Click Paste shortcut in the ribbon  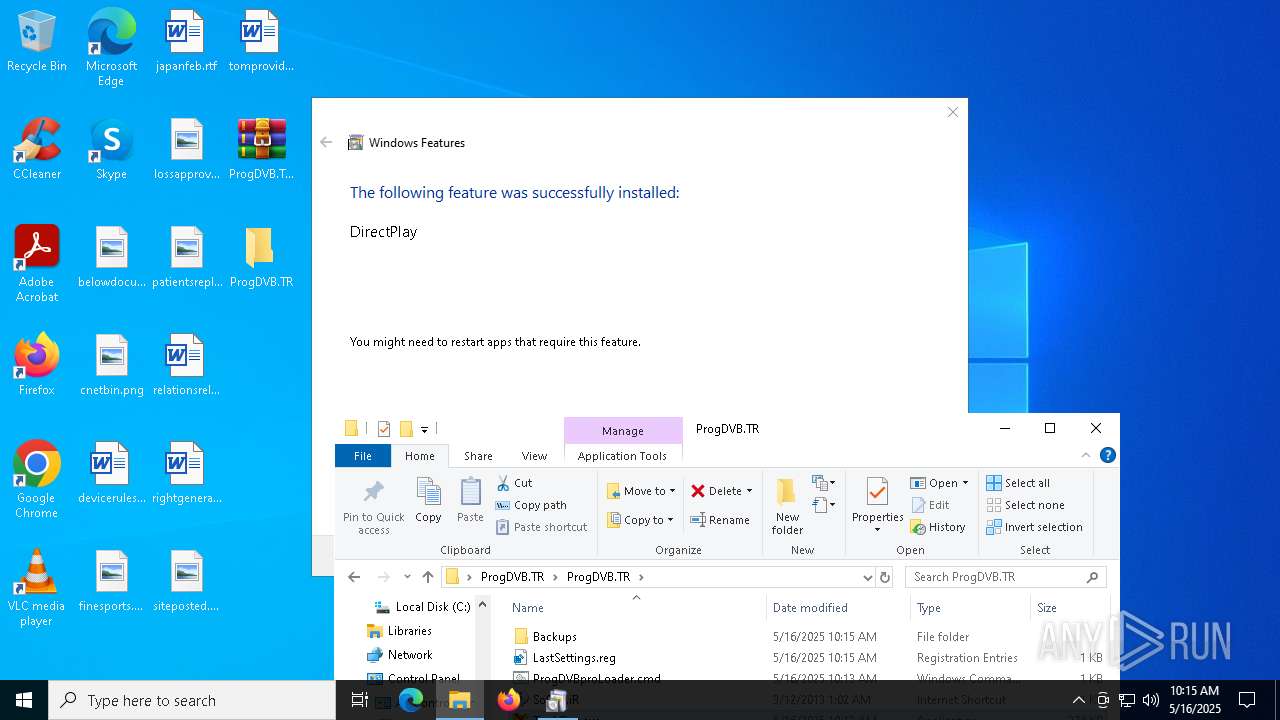point(541,527)
